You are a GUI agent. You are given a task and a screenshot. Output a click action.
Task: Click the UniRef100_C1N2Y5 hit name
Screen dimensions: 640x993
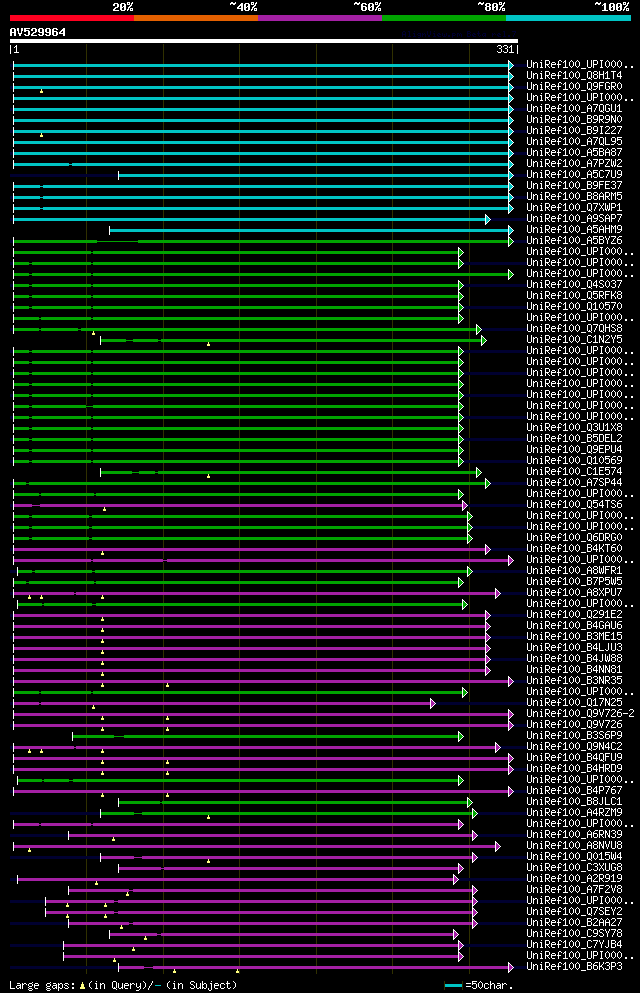click(x=574, y=339)
